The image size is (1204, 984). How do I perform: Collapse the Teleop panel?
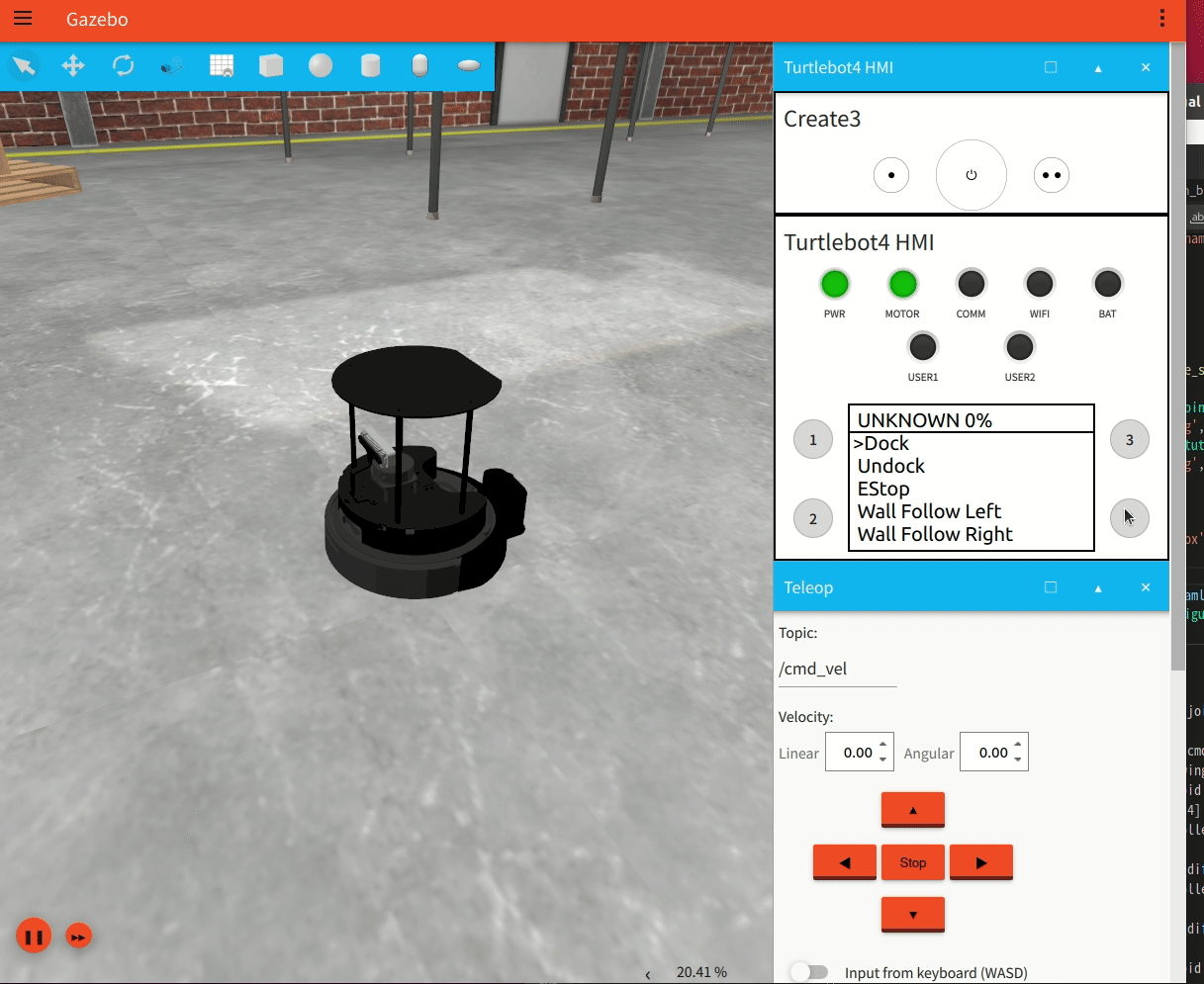coord(1097,586)
